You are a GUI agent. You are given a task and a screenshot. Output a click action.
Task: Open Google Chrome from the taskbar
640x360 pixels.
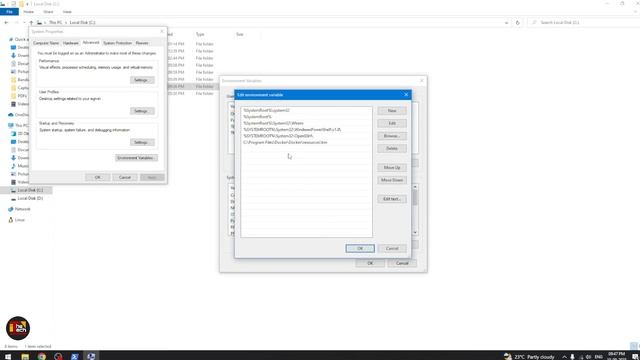coord(42,356)
